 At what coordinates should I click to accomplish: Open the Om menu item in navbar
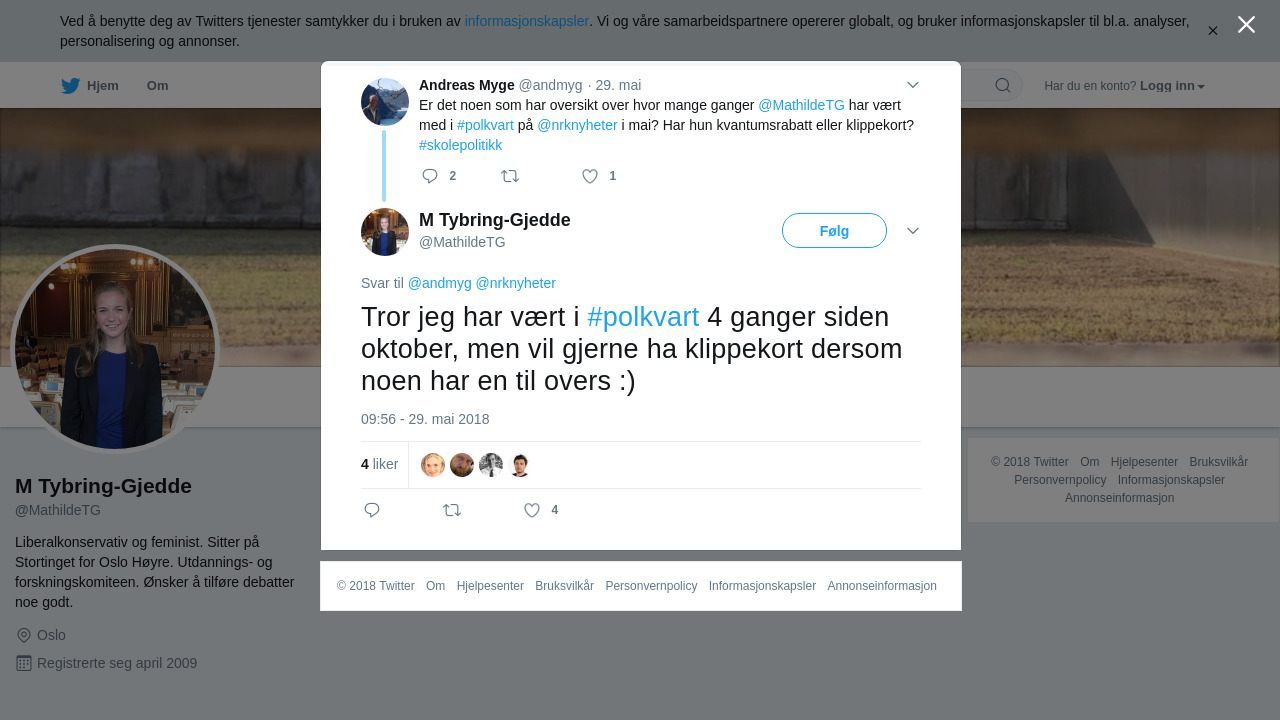pos(157,86)
